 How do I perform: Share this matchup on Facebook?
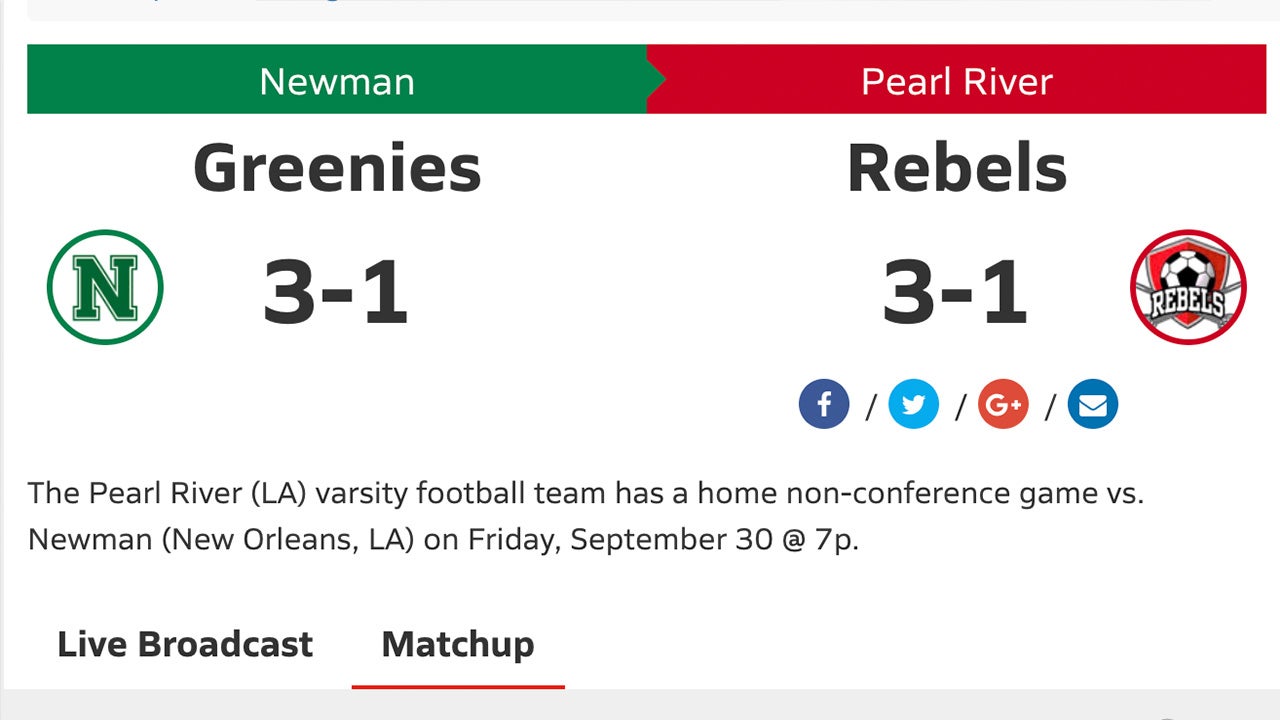824,404
